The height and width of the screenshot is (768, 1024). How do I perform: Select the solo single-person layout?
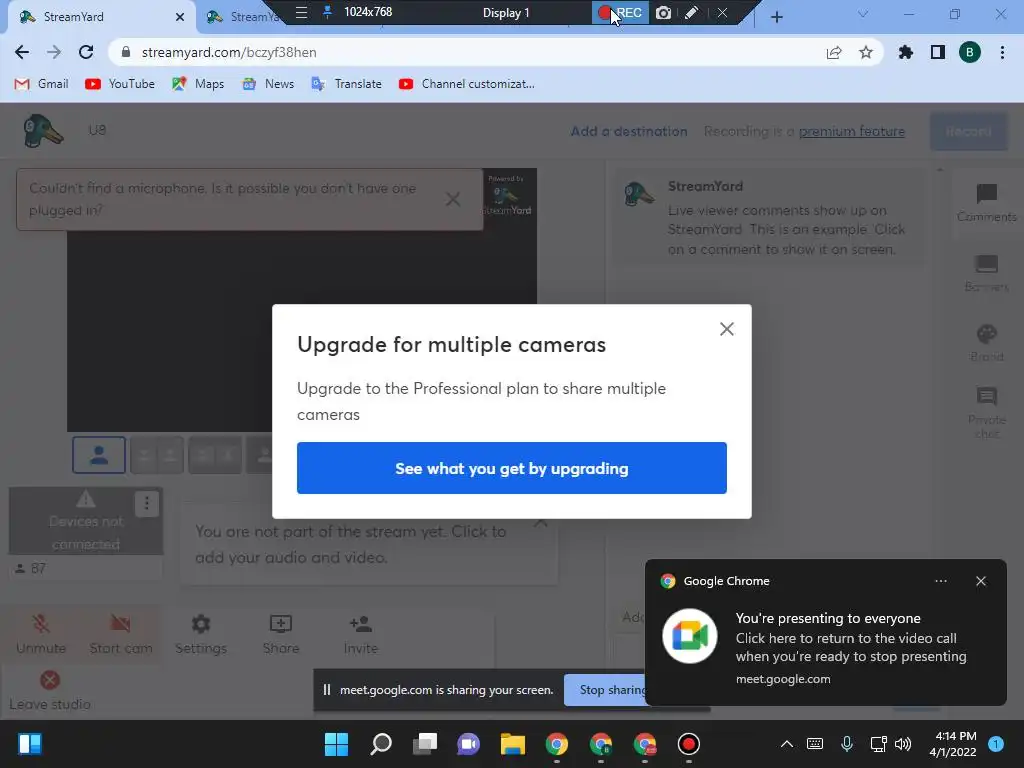coord(99,455)
